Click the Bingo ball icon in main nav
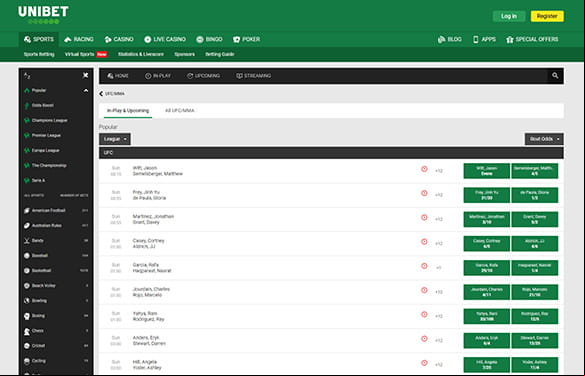The height and width of the screenshot is (376, 585). point(200,39)
